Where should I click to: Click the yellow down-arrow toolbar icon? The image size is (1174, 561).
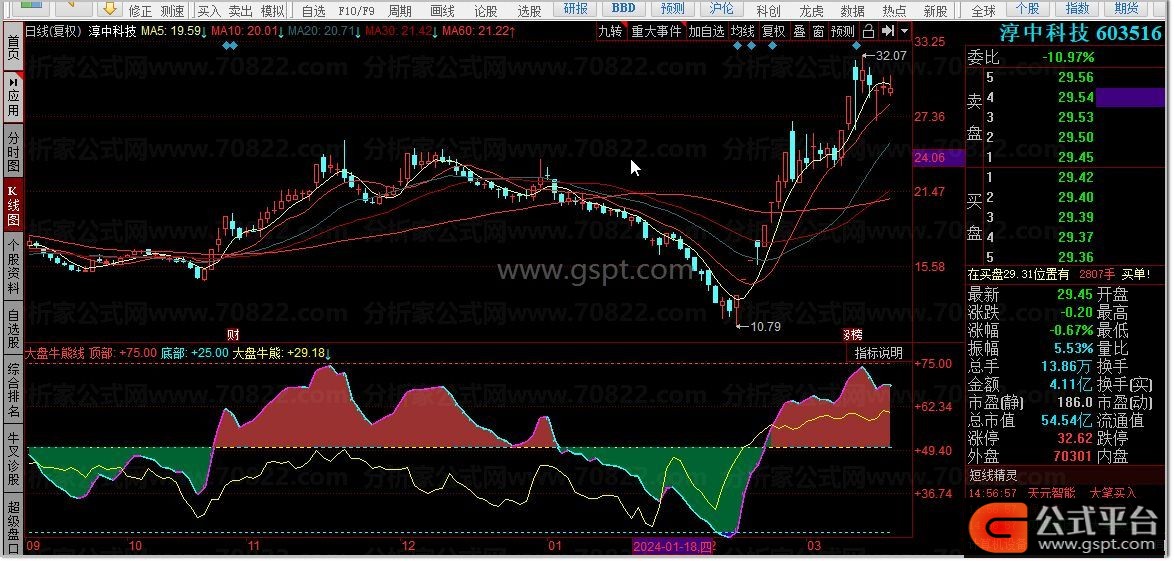109,8
